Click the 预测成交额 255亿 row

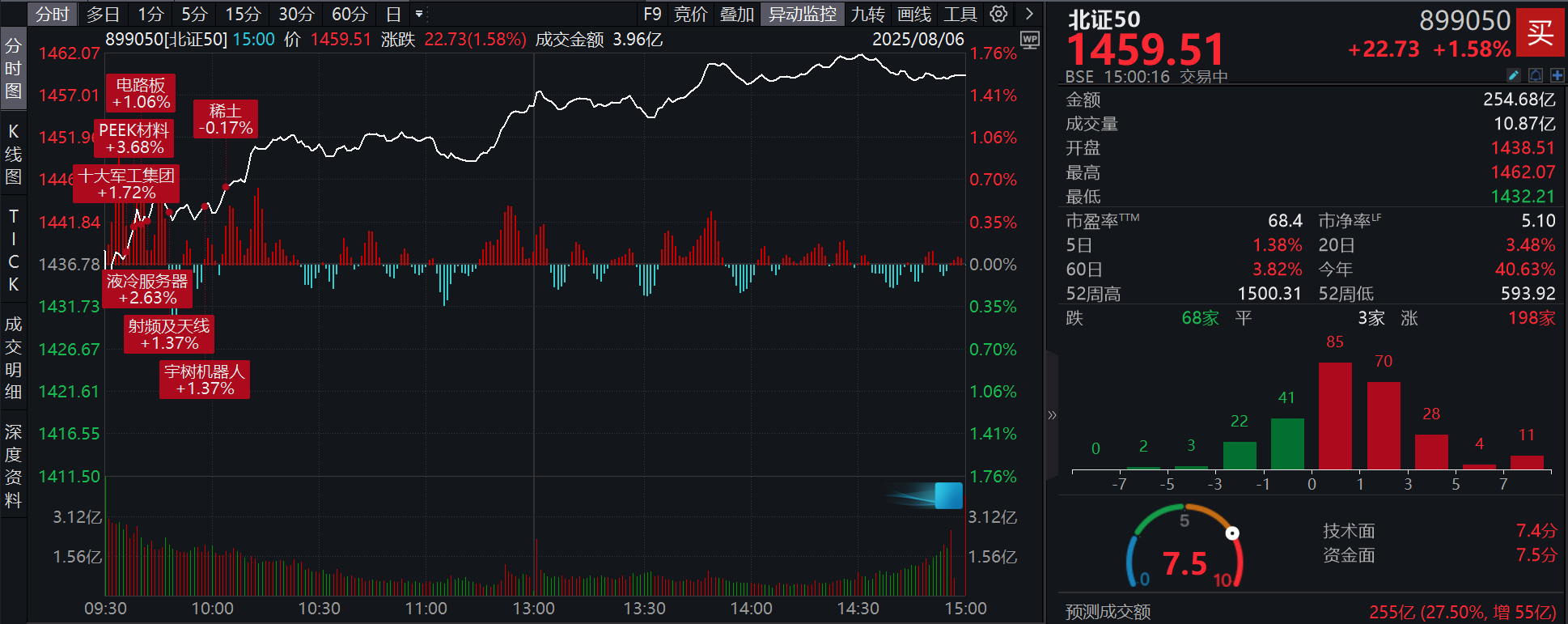click(x=1311, y=612)
